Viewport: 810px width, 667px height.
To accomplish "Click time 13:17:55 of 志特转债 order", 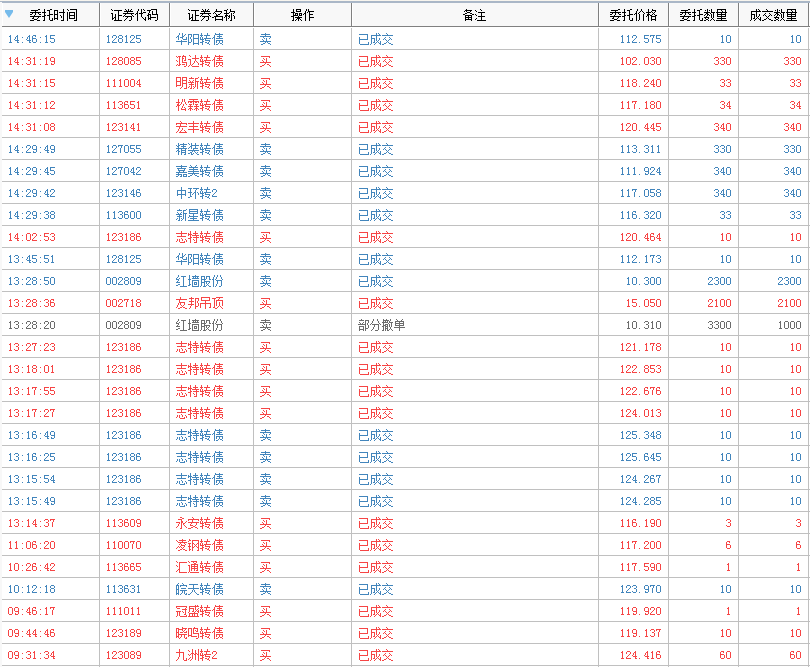I will pyautogui.click(x=32, y=391).
